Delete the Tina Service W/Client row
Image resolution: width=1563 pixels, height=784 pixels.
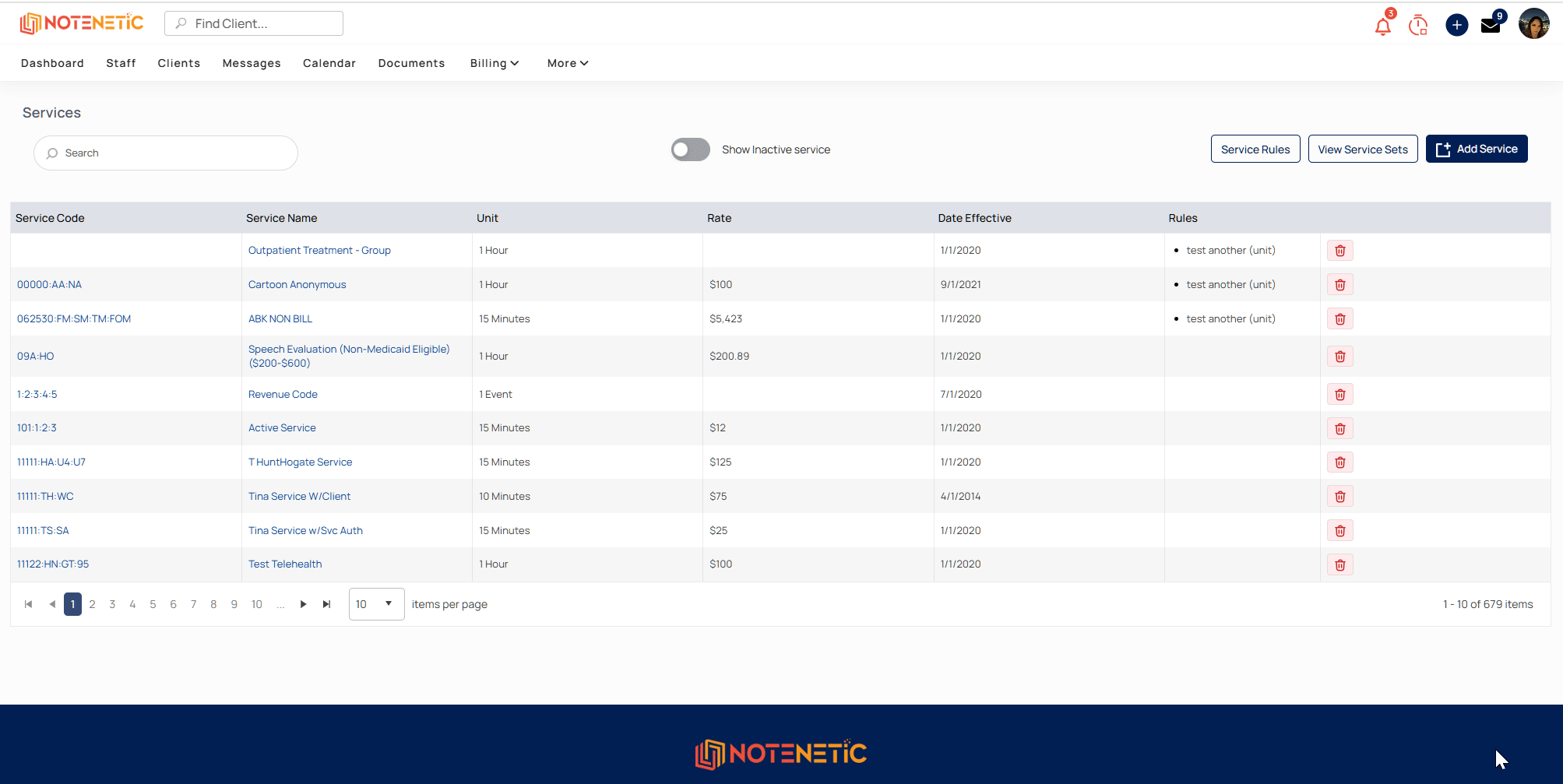[x=1340, y=497]
